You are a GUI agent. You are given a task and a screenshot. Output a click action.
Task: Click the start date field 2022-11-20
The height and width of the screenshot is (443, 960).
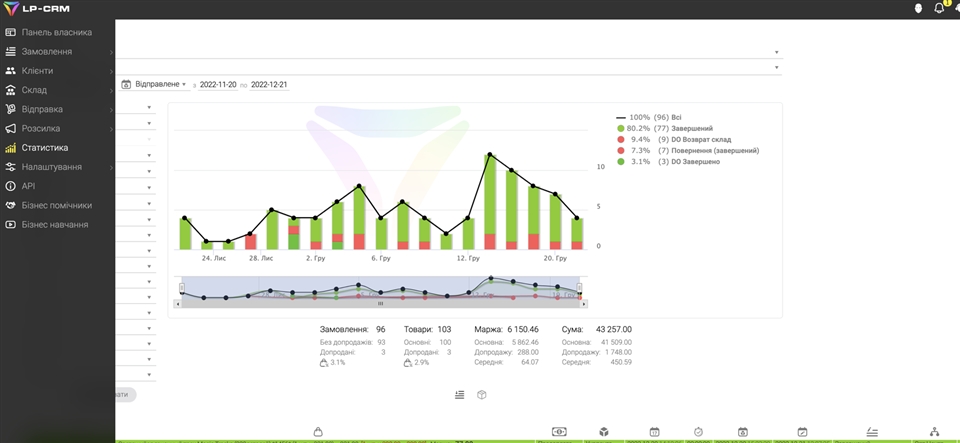[x=218, y=85]
